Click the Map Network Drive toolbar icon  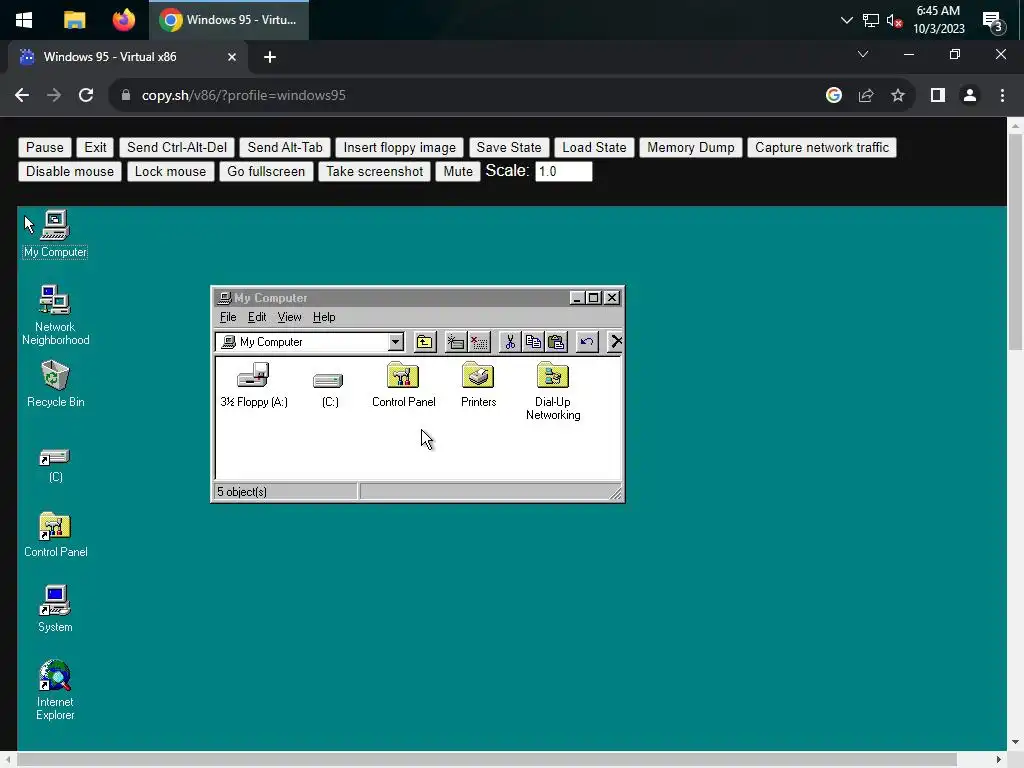pyautogui.click(x=456, y=342)
